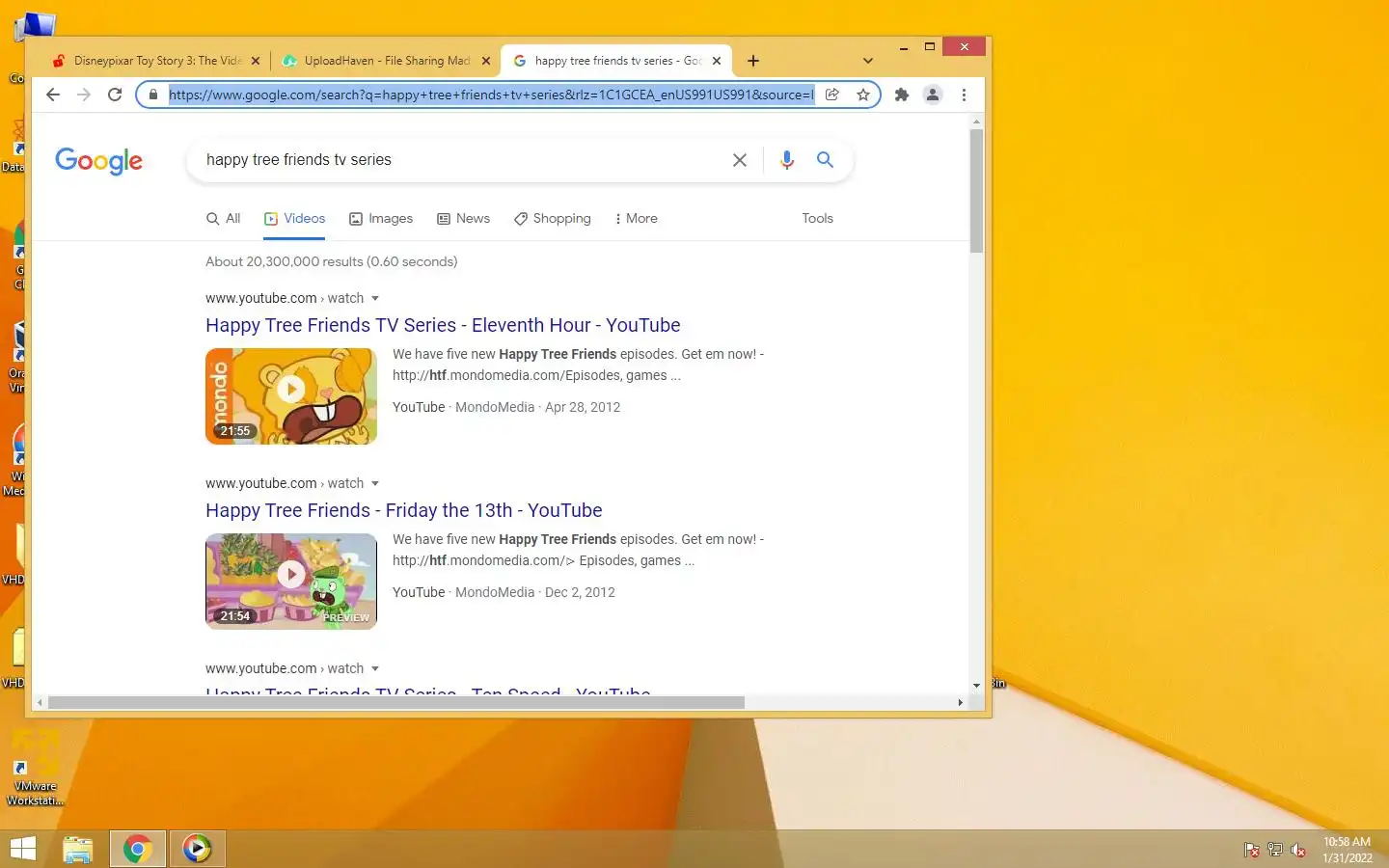The width and height of the screenshot is (1389, 868).
Task: Open network icon in system tray
Action: [x=1274, y=850]
